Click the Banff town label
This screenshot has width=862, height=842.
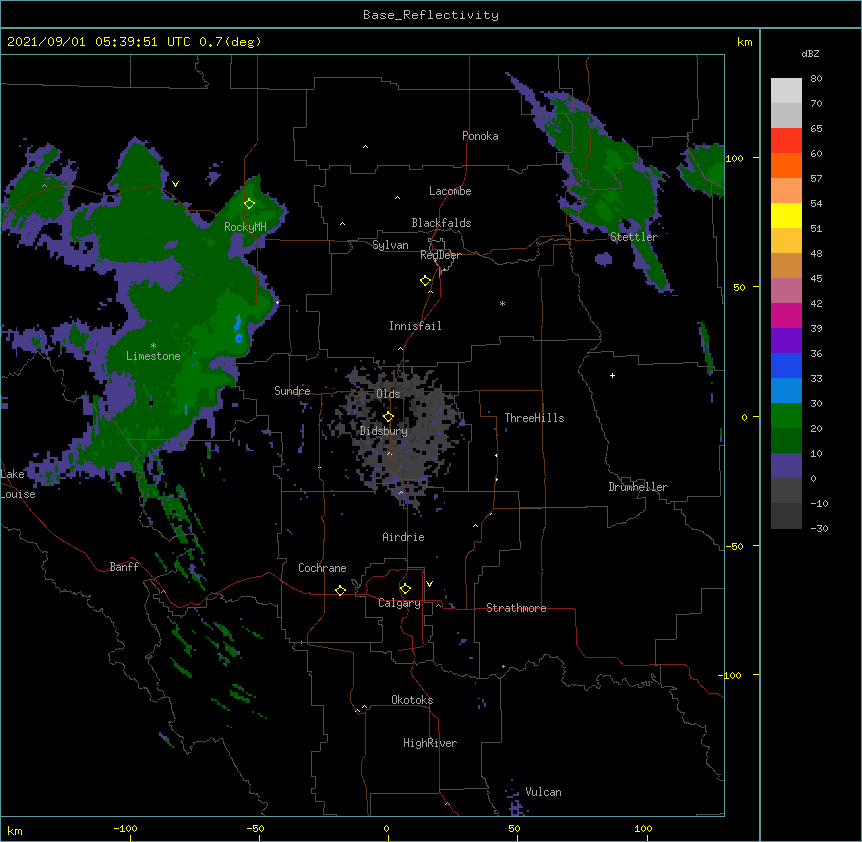[x=124, y=567]
